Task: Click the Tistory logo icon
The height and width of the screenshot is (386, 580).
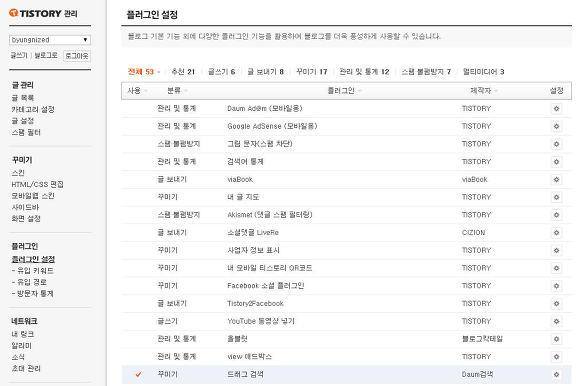Action: coord(14,13)
